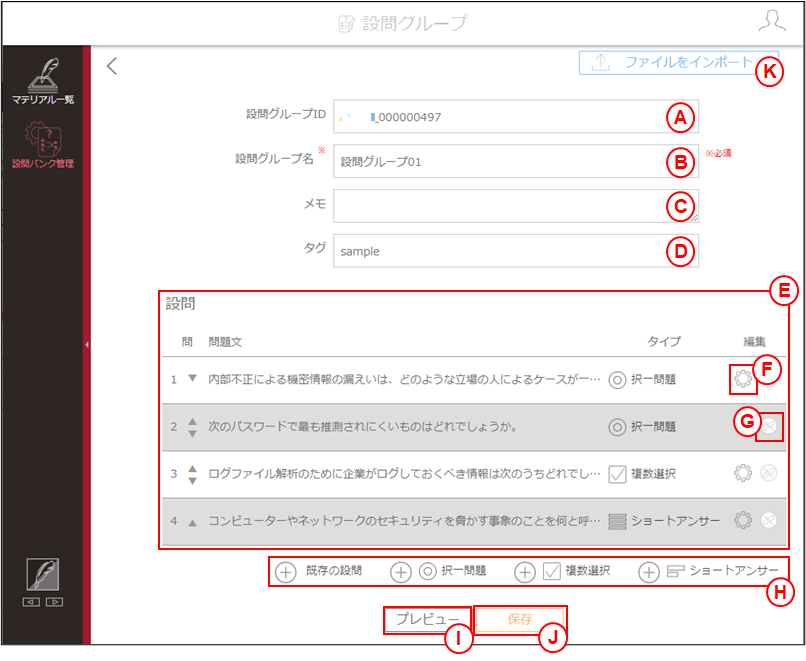Click the 問題文 column header
The image size is (806, 661).
tap(225, 342)
